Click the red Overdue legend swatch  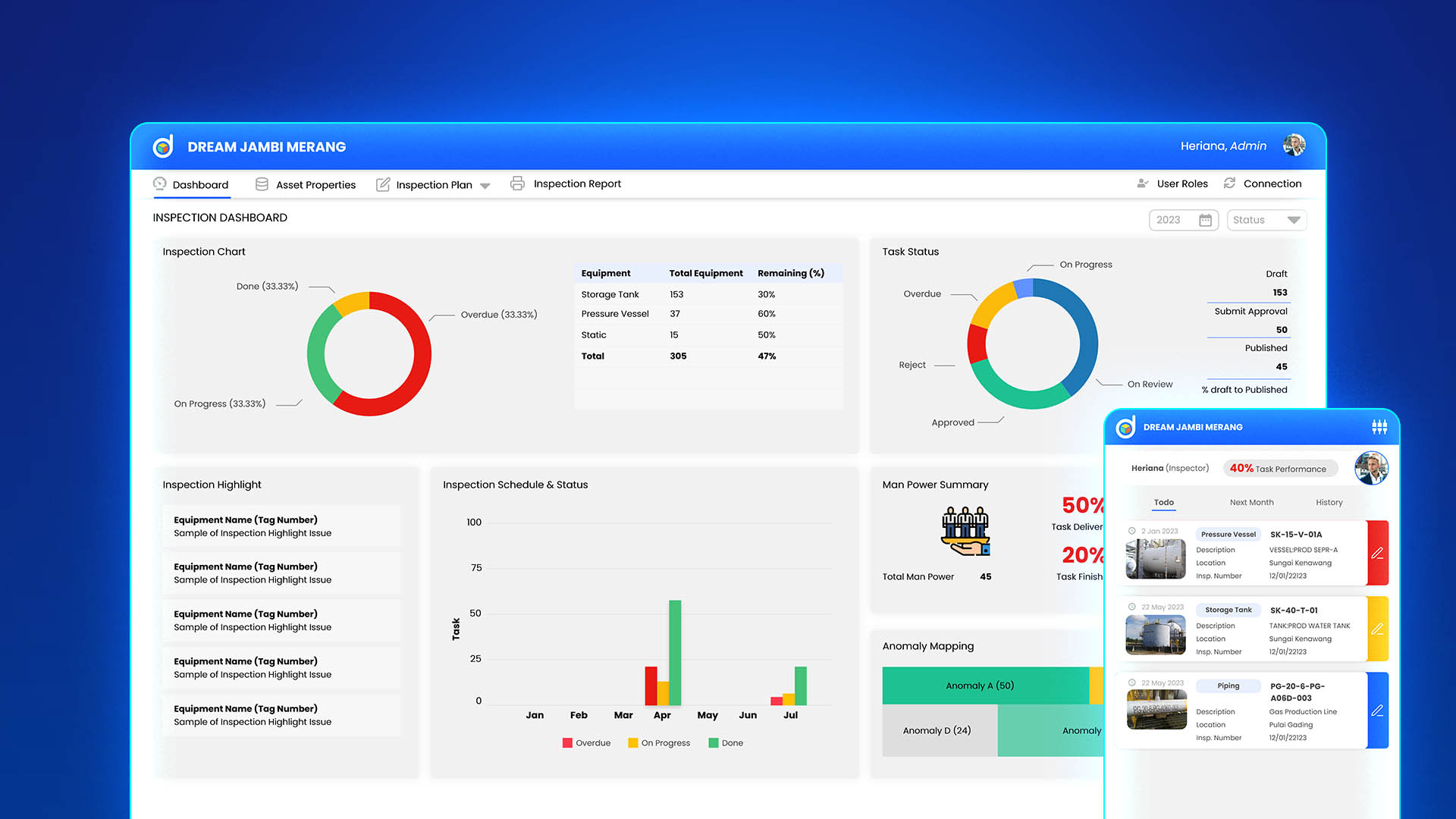coord(567,743)
